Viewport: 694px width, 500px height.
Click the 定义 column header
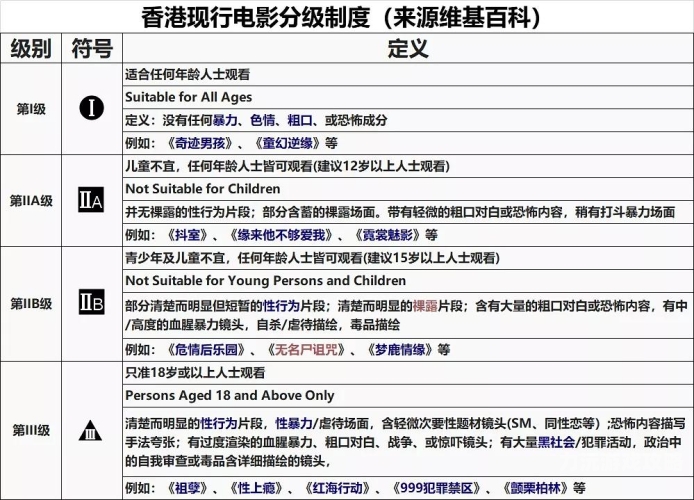point(408,48)
